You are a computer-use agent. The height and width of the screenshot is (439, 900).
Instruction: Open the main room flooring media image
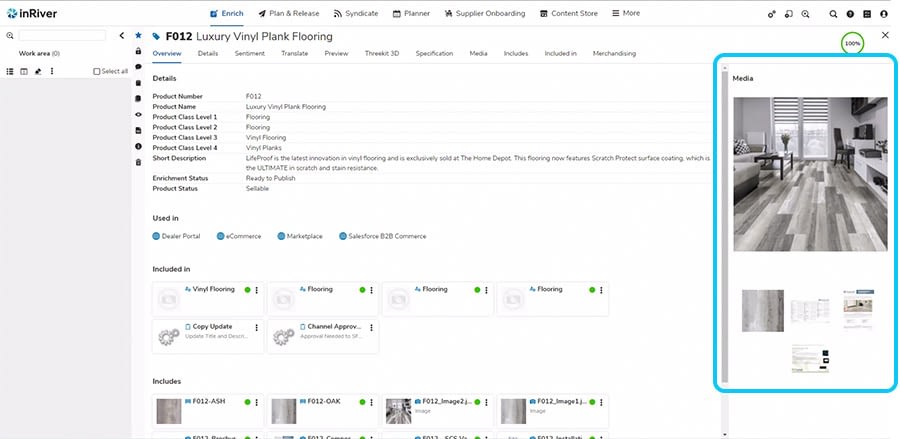click(810, 174)
